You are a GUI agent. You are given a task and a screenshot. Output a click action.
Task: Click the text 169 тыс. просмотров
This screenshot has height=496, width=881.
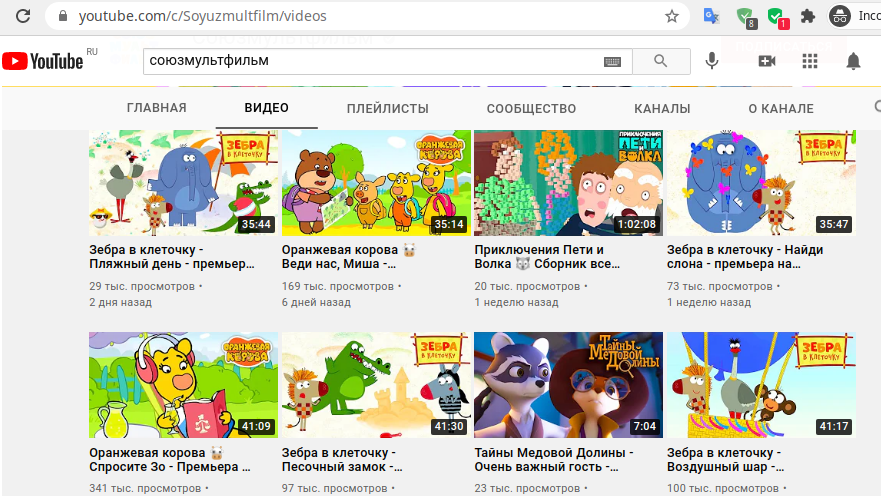338,286
